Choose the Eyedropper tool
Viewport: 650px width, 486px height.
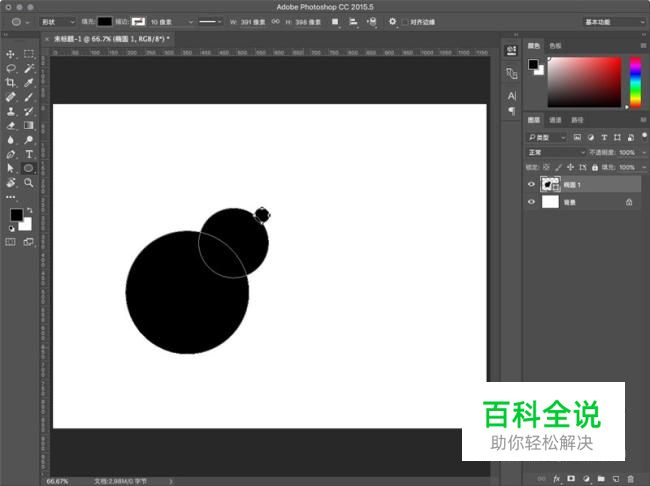point(29,83)
